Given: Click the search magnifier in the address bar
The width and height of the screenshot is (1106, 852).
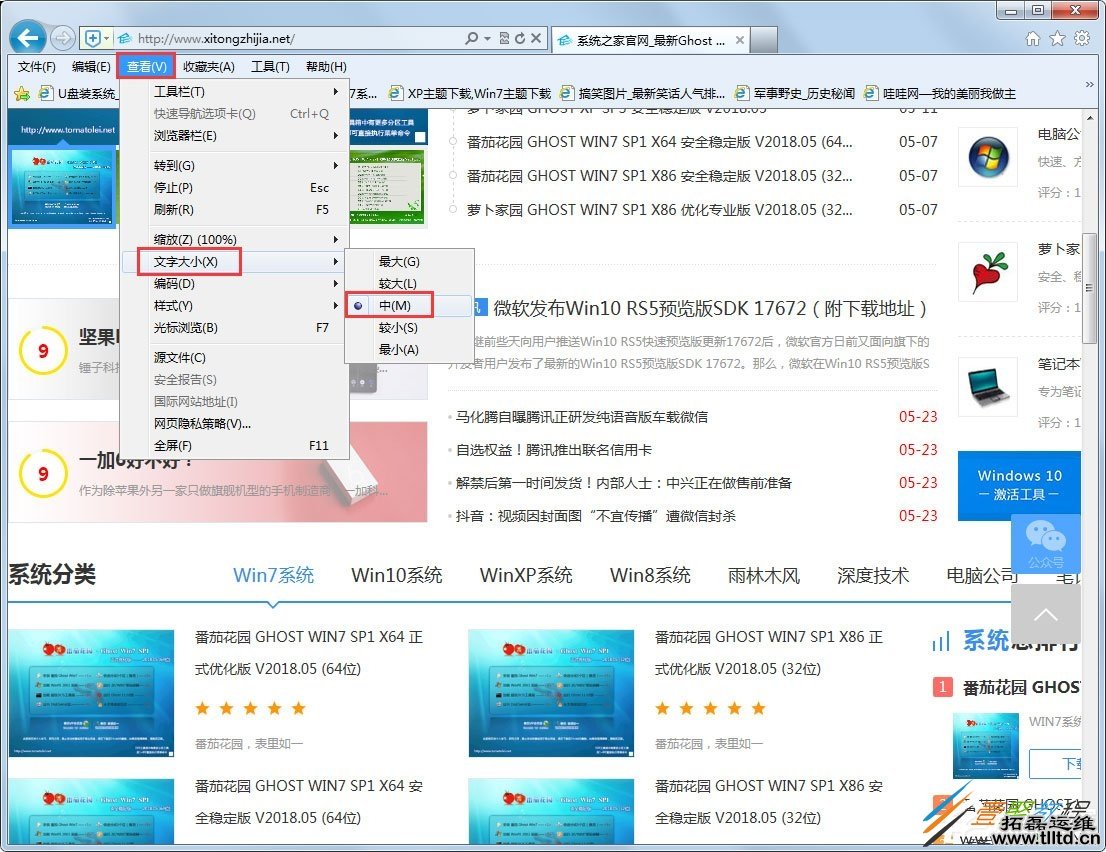Looking at the screenshot, I should [472, 37].
